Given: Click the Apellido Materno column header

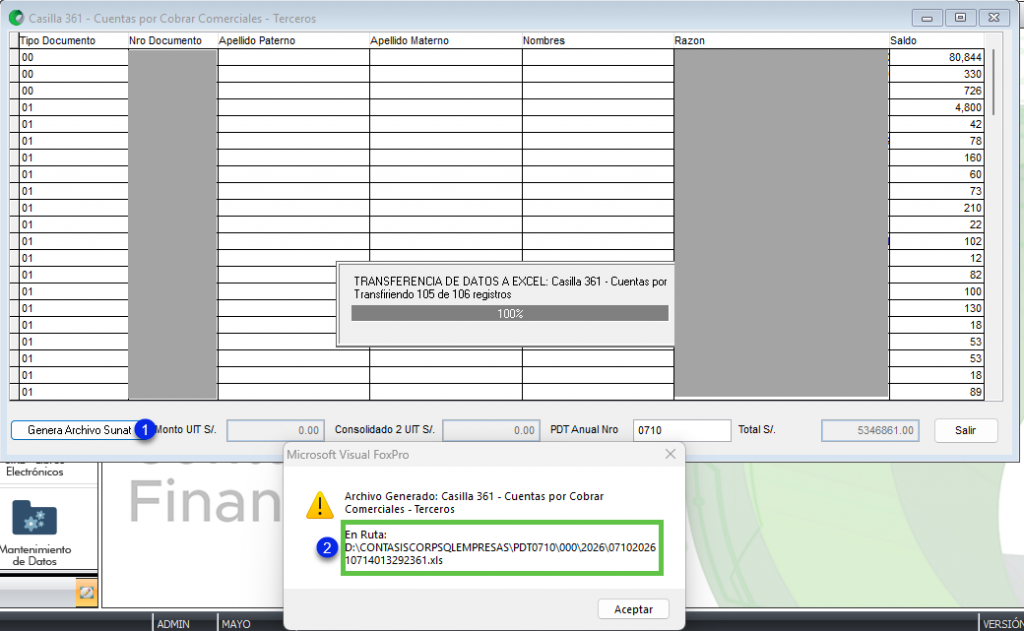Looking at the screenshot, I should (x=445, y=40).
